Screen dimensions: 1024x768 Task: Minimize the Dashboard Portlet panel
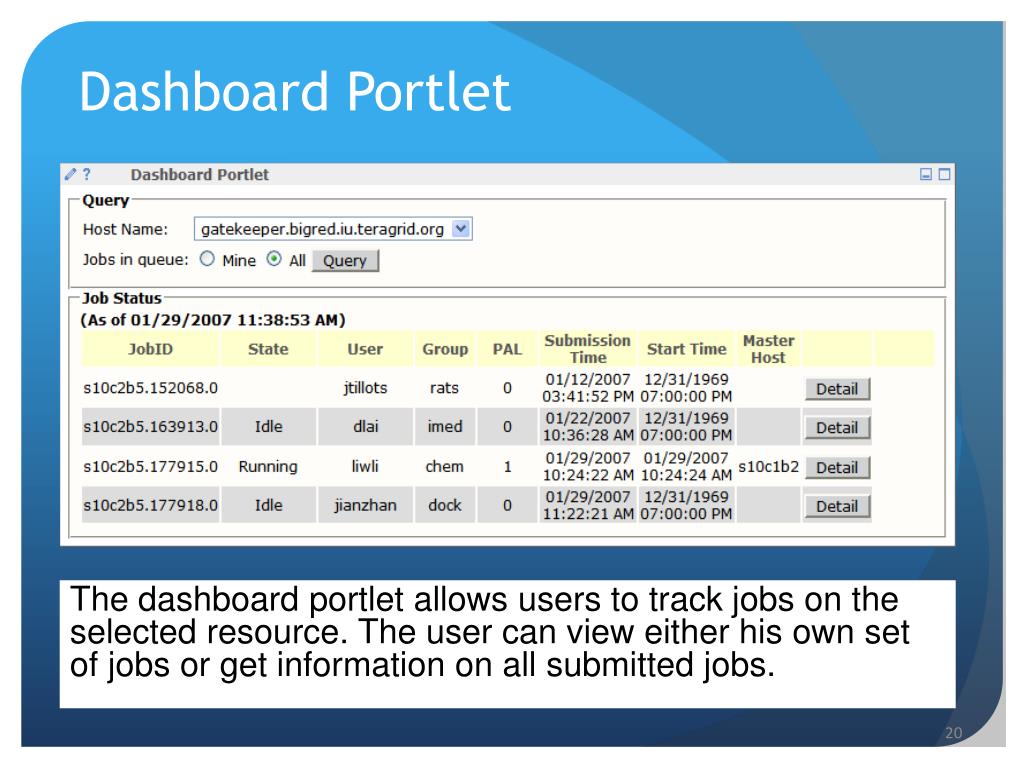(x=925, y=174)
